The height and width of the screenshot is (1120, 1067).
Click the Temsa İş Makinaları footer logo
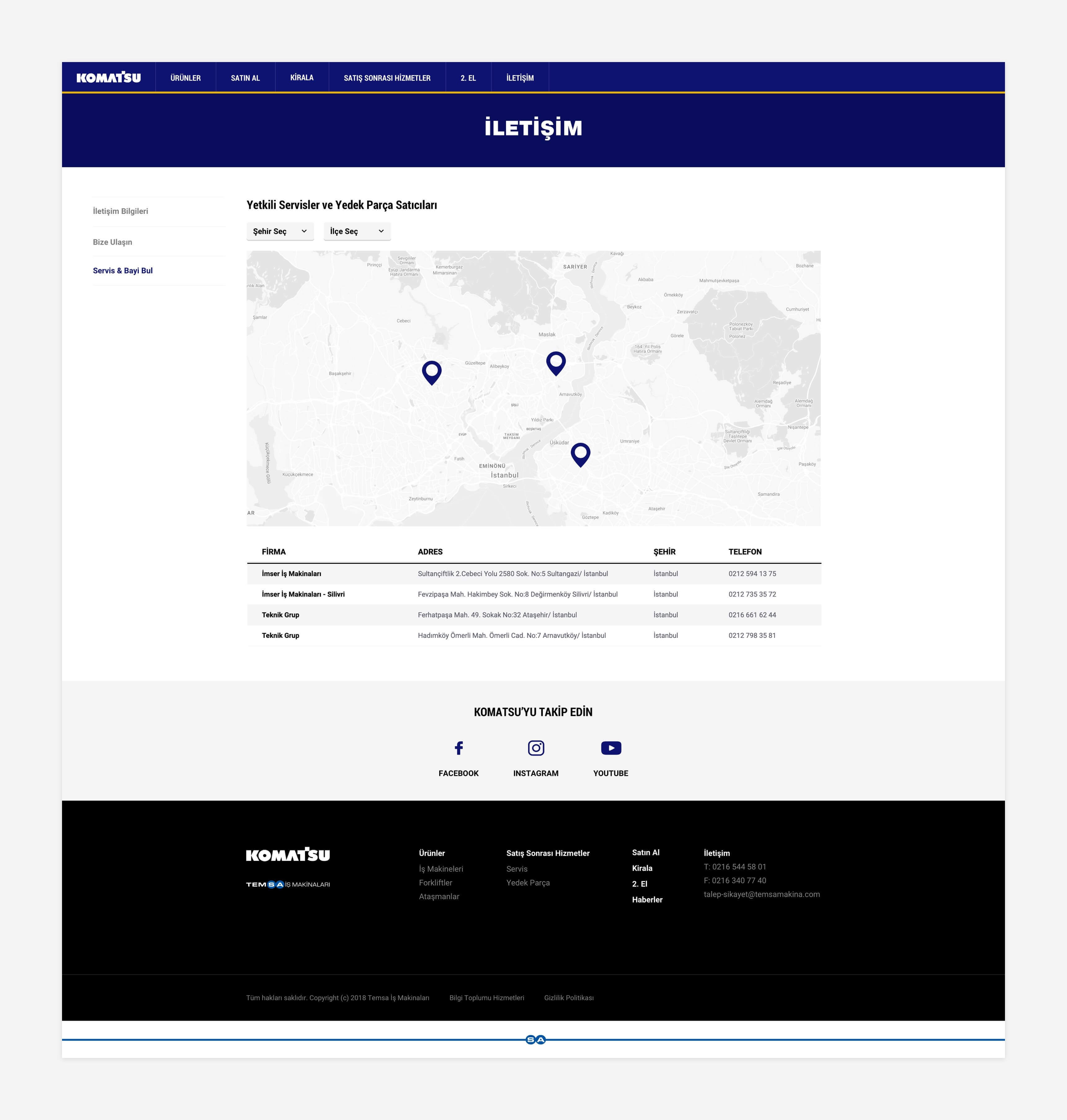(x=288, y=884)
